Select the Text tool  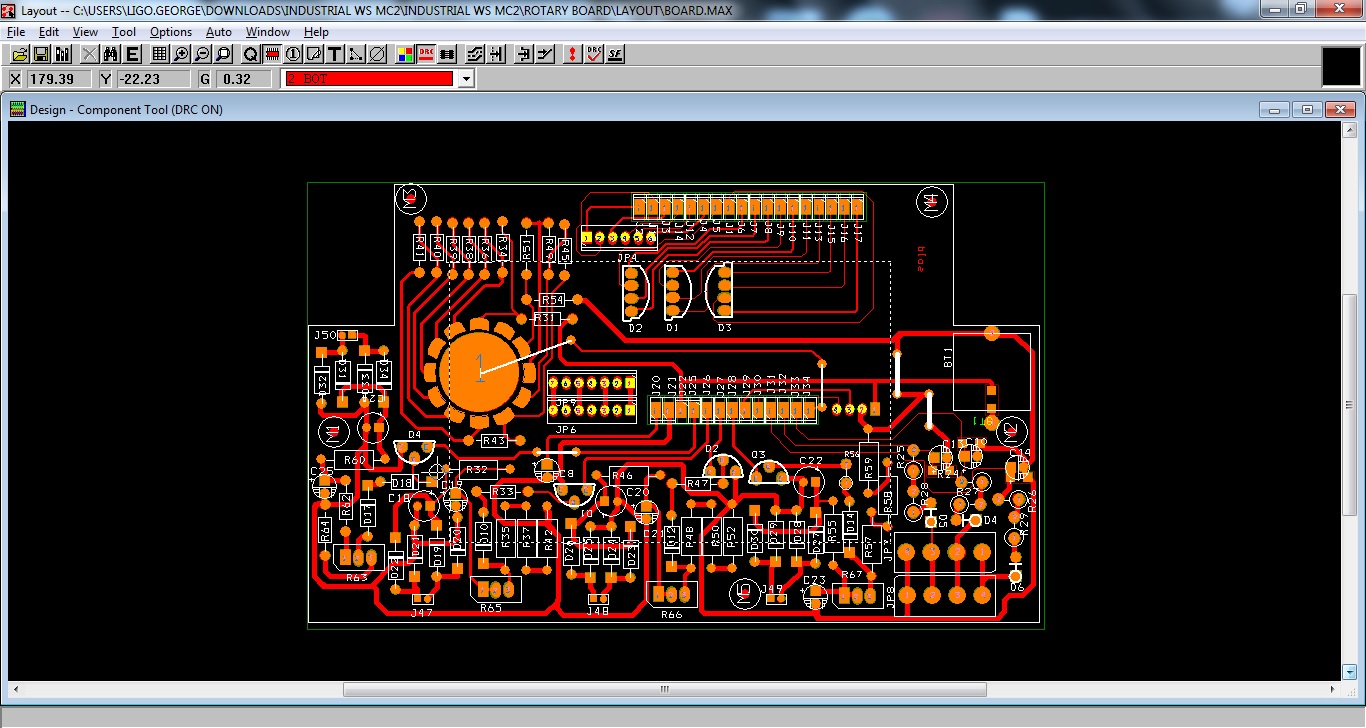pyautogui.click(x=333, y=54)
